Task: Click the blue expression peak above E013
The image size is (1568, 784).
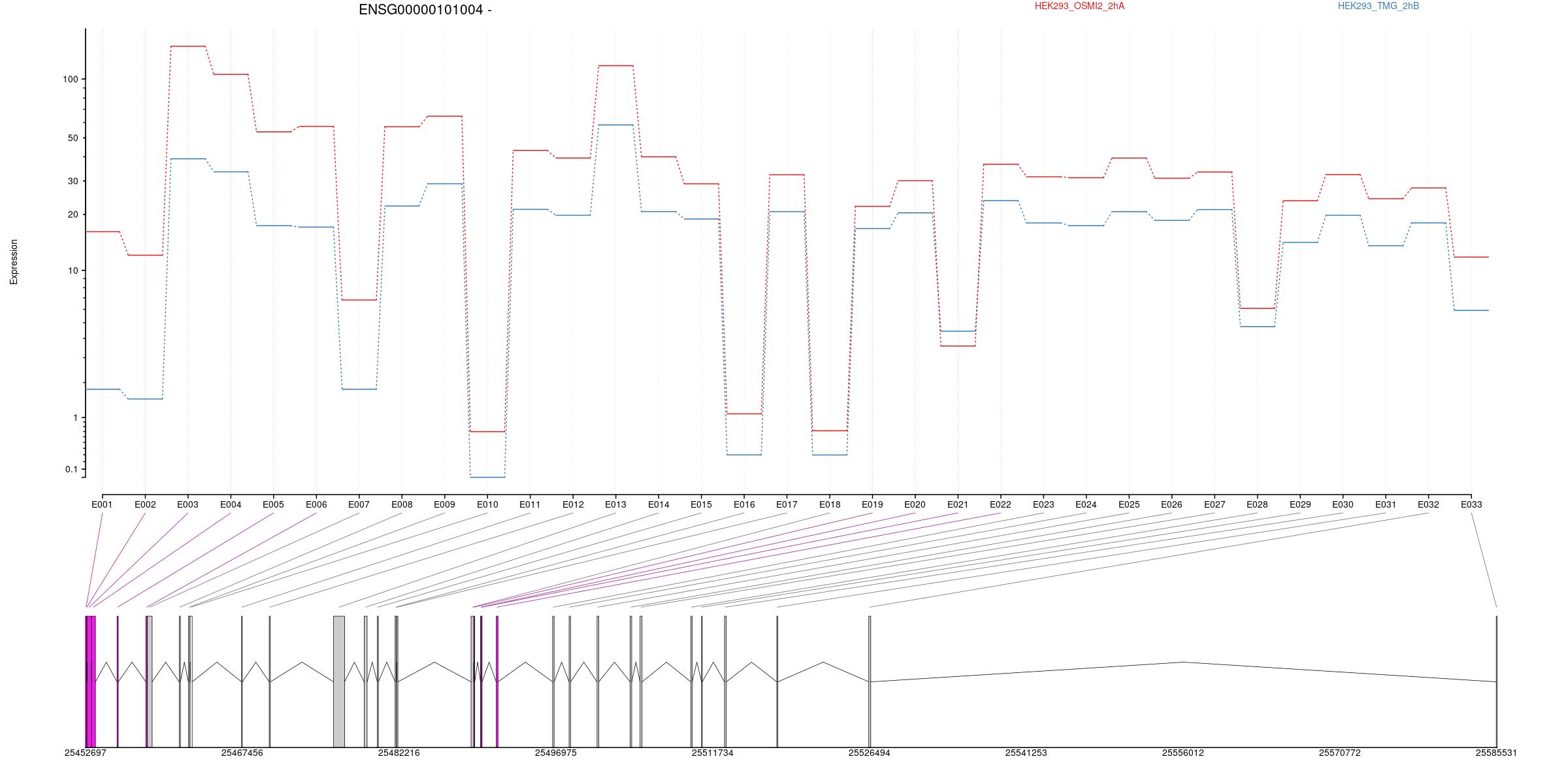Action: click(x=615, y=125)
